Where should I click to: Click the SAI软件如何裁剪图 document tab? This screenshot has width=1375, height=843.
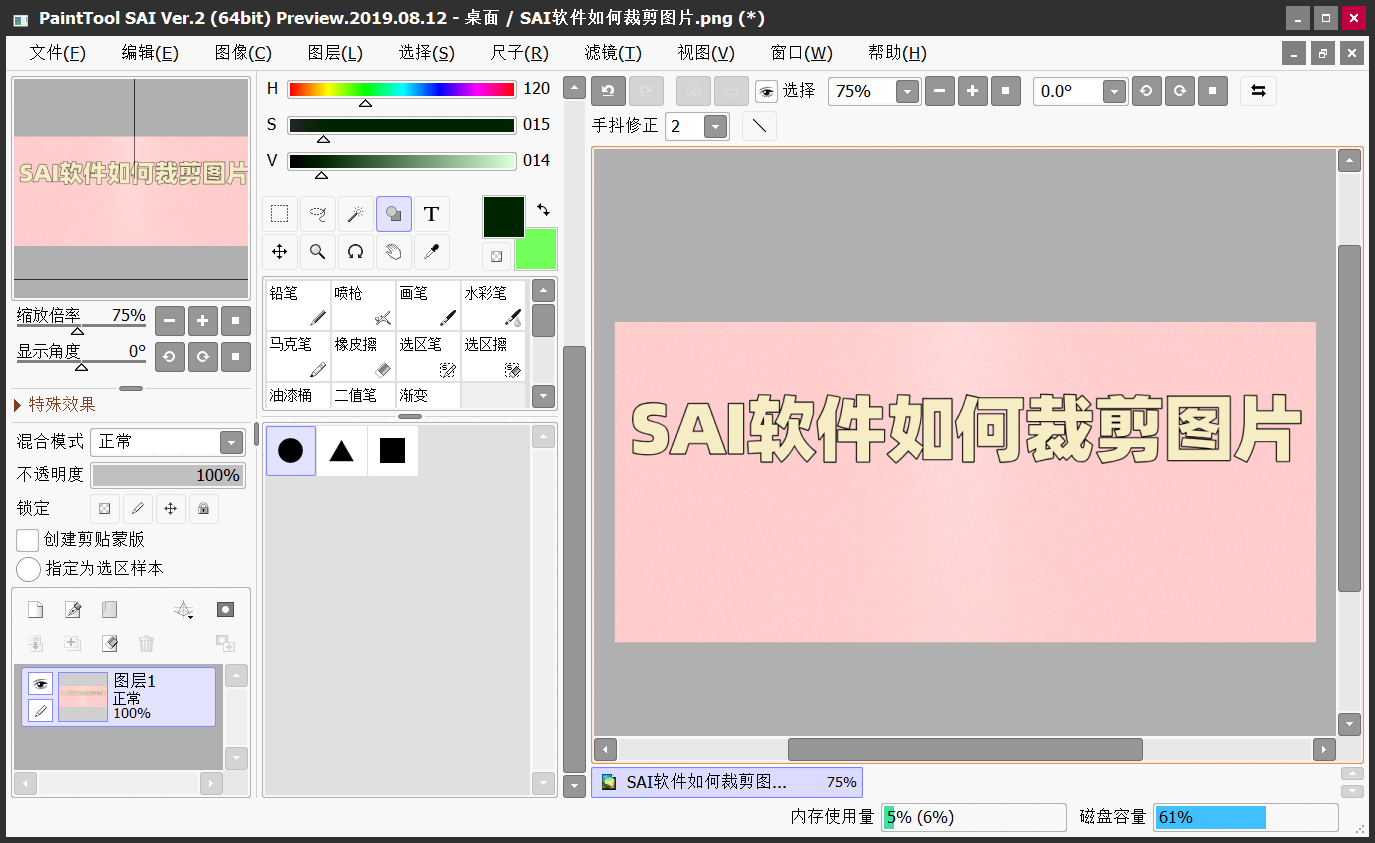tap(727, 782)
